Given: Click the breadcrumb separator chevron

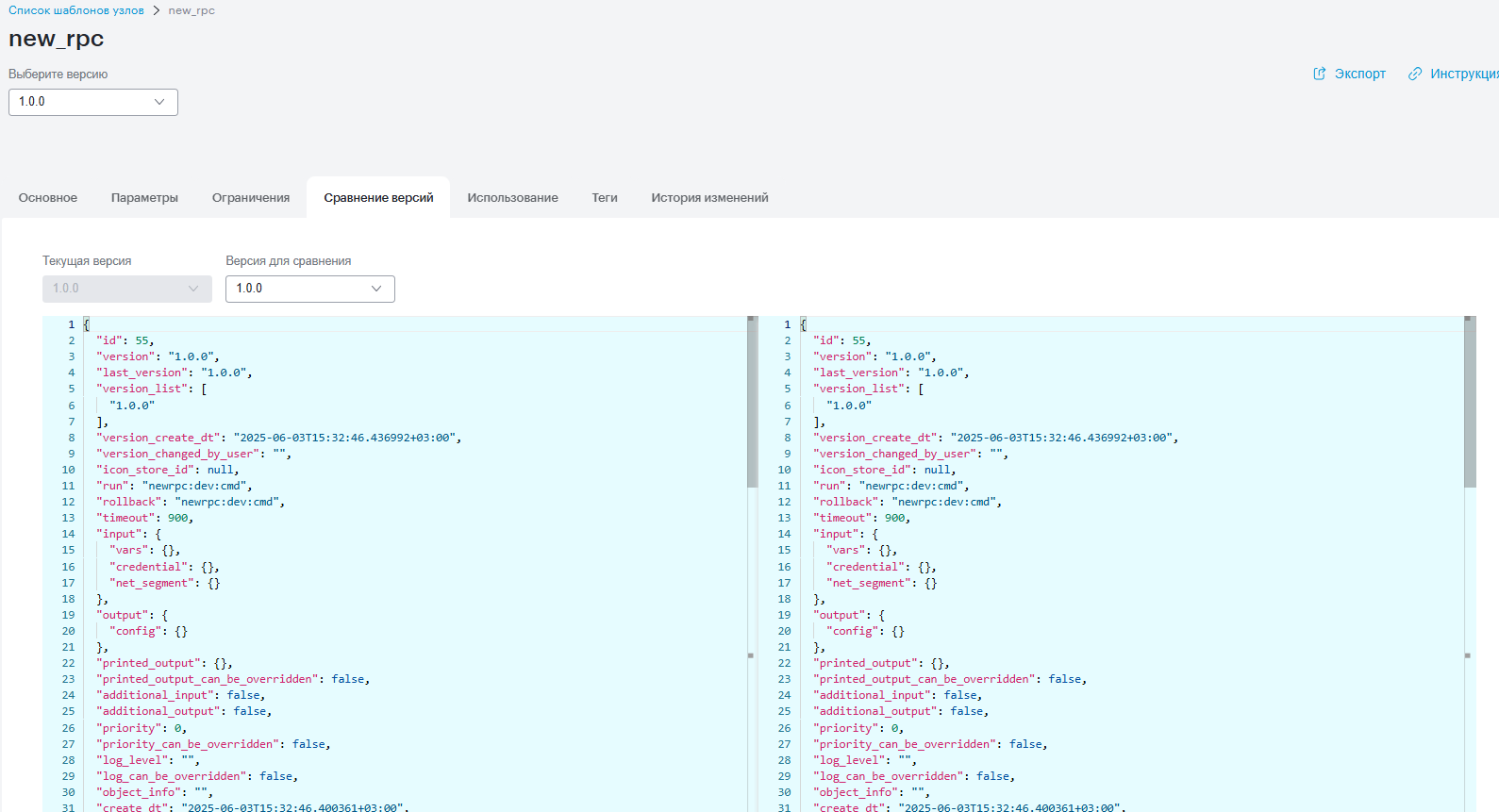Looking at the screenshot, I should [157, 10].
